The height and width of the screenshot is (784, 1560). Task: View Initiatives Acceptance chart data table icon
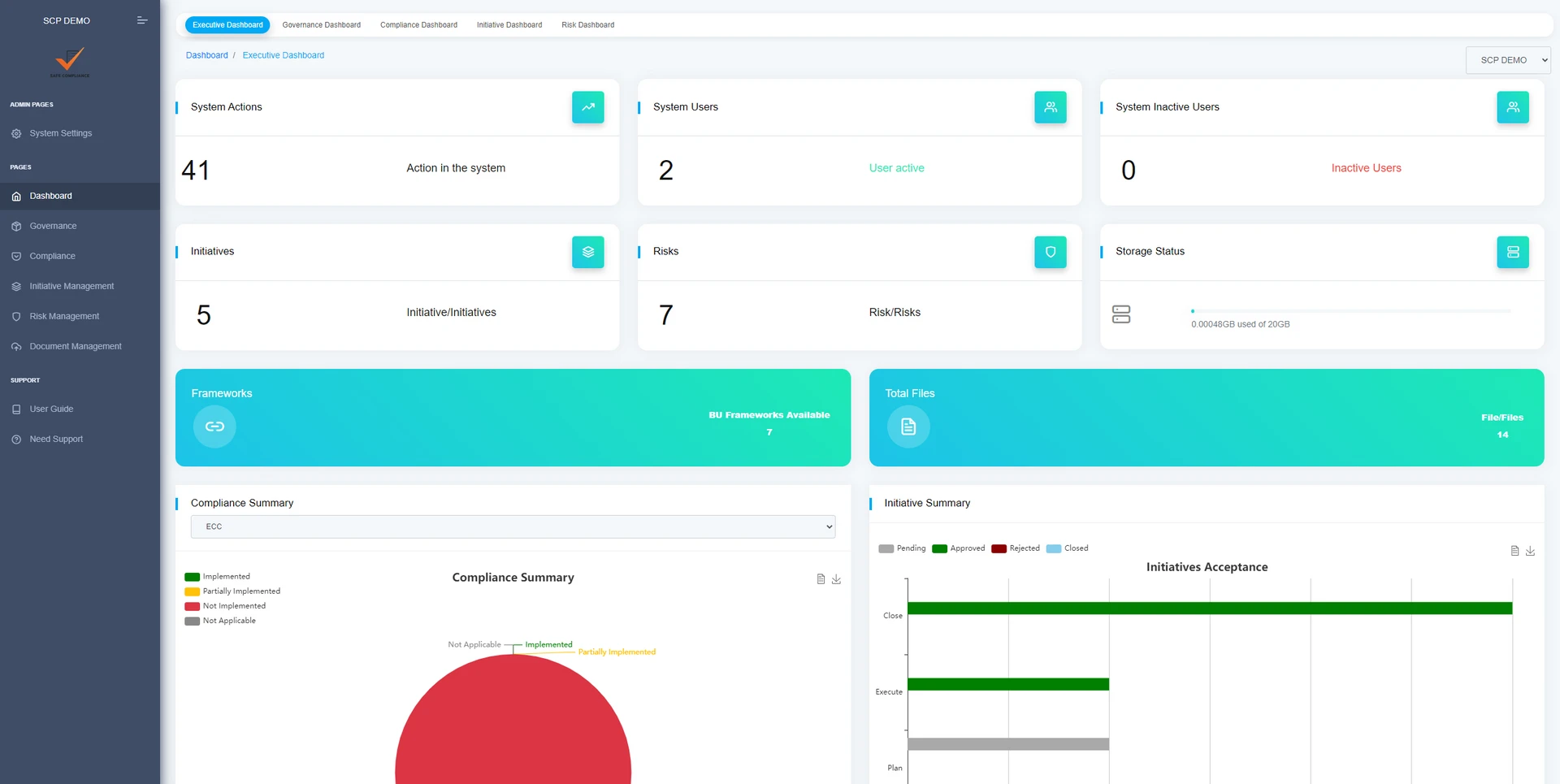point(1514,551)
